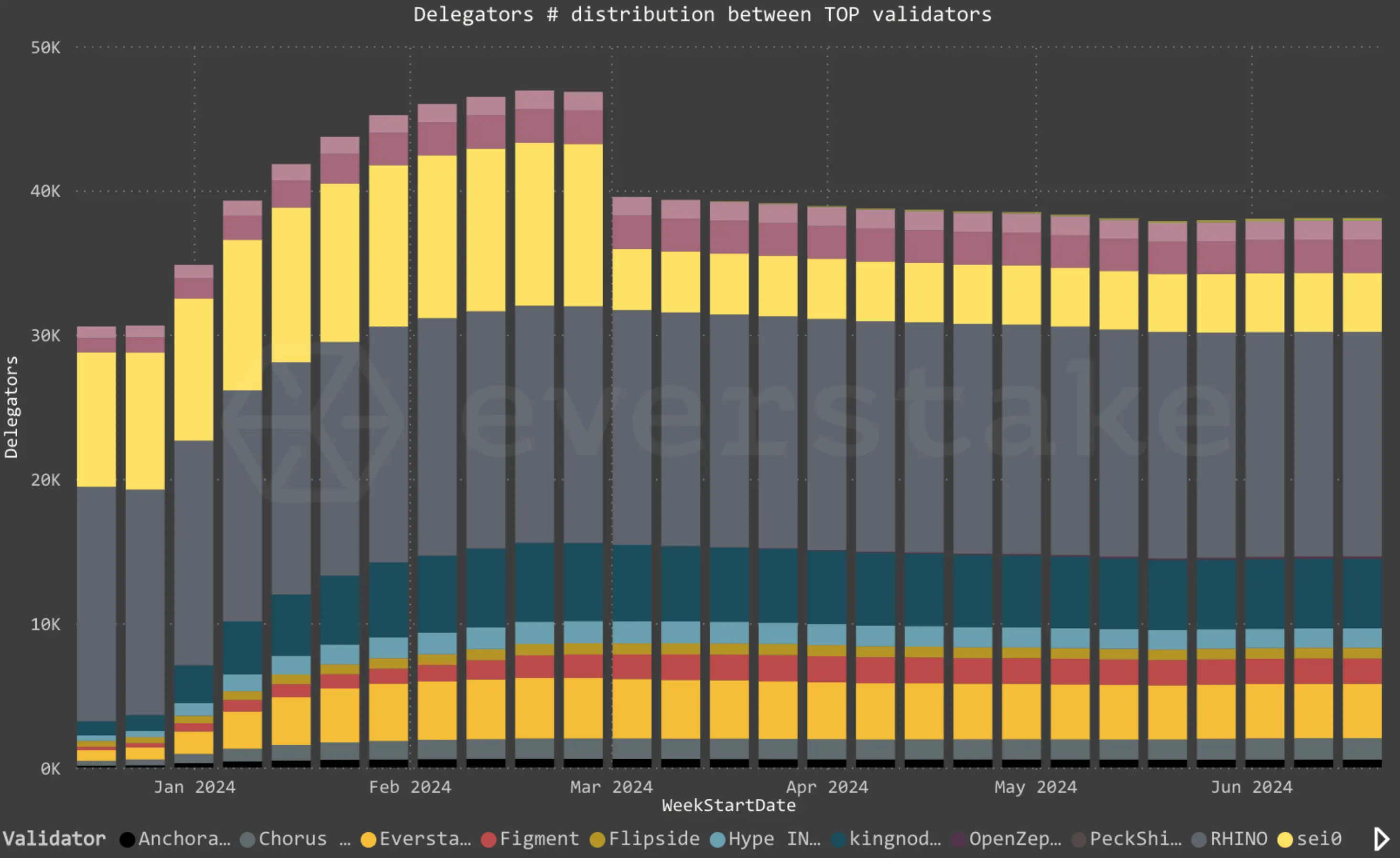This screenshot has height=858, width=1400.
Task: Click the dark purple OpenZep… legend marker
Action: pos(959,839)
